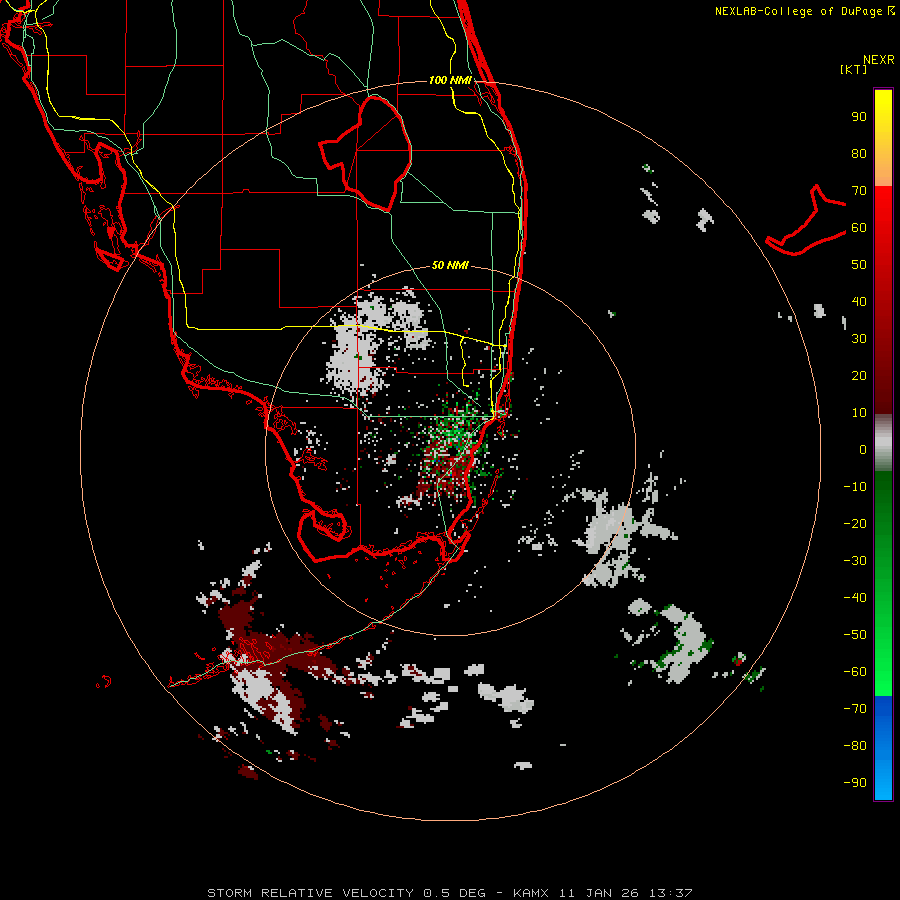
Task: Click the storm relative velocity caption at bottom
Action: pos(450,893)
